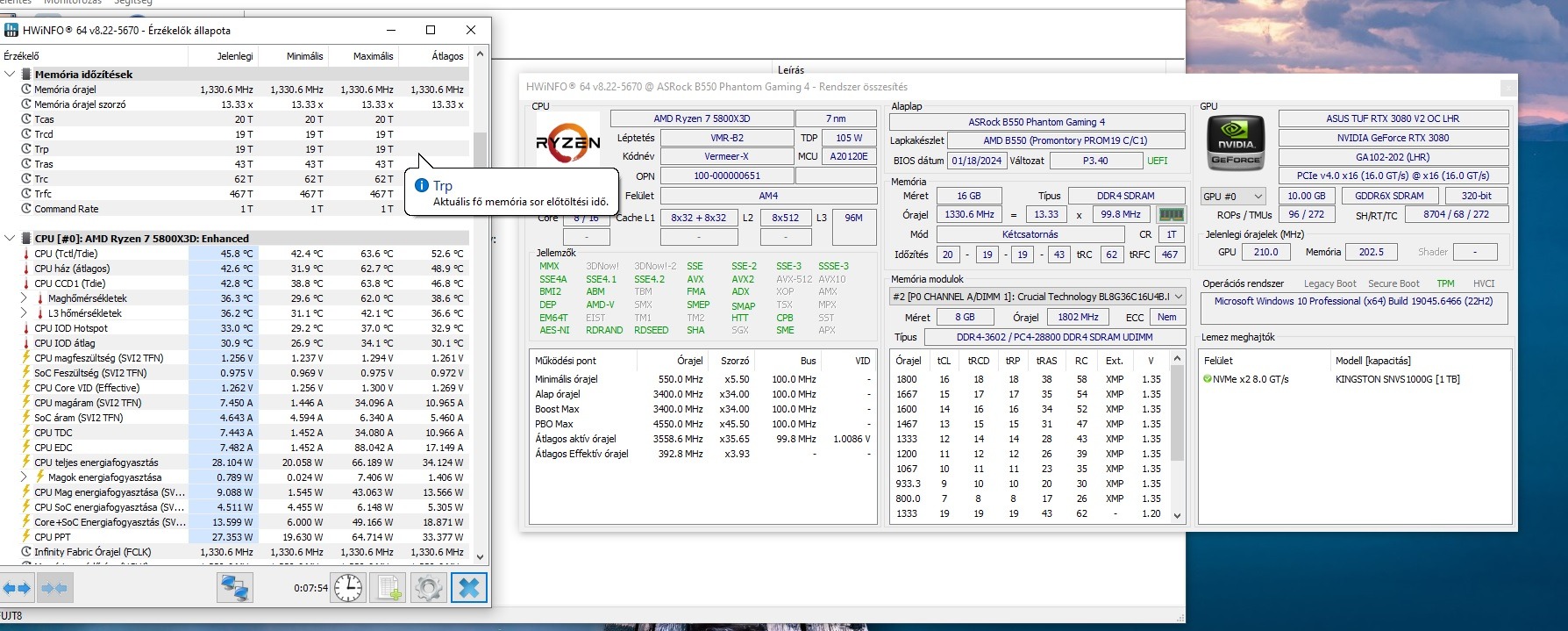Click the Ryzen logo in summary window
This screenshot has height=631, width=1568.
point(568,142)
